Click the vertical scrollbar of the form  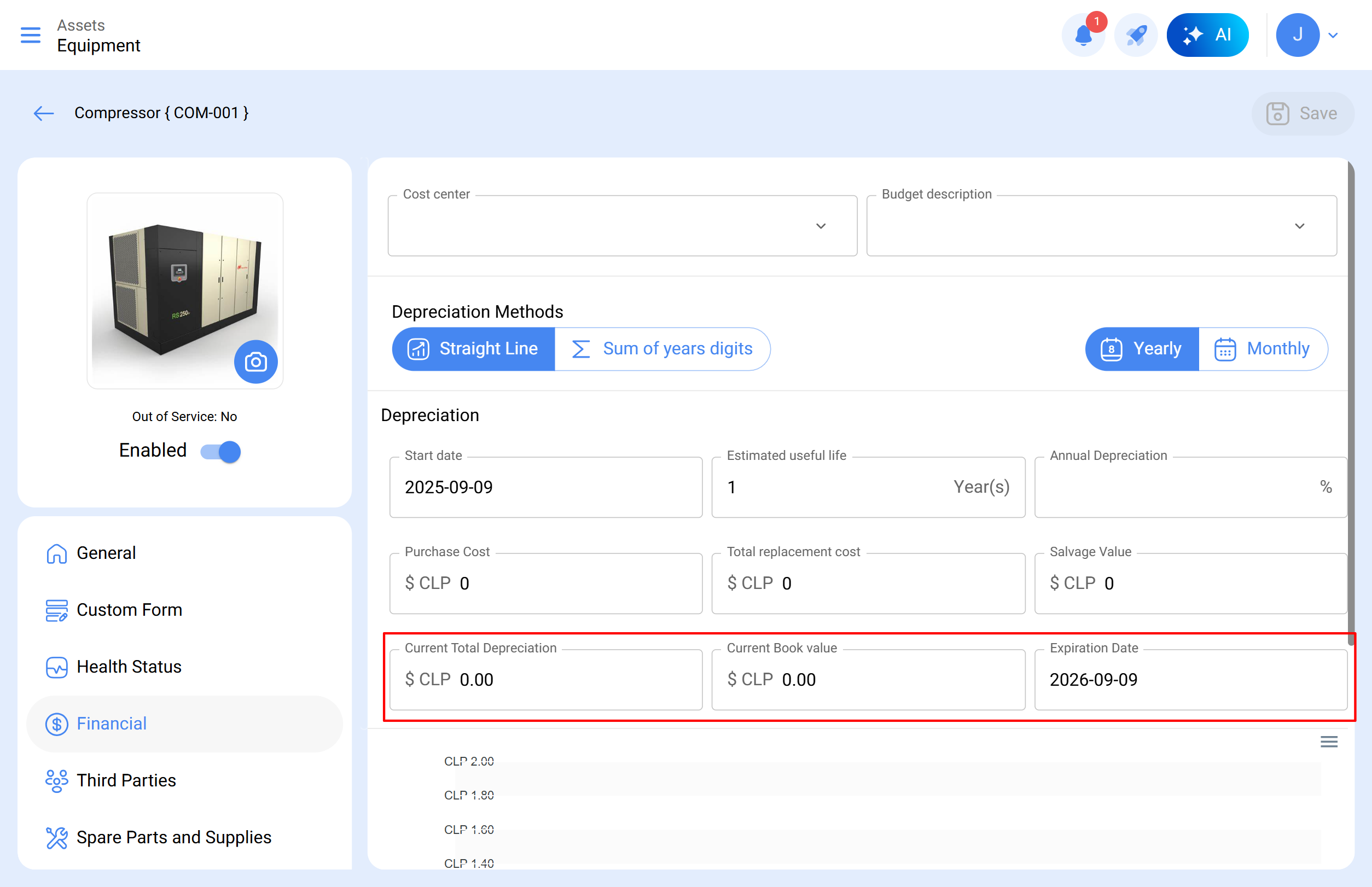(1351, 403)
